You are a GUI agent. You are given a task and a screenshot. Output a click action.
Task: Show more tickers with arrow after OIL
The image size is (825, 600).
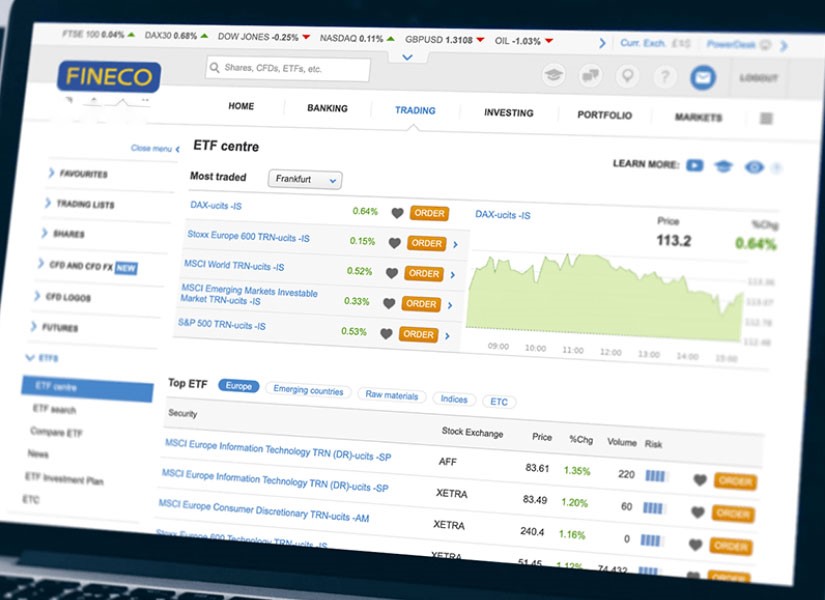tap(602, 43)
